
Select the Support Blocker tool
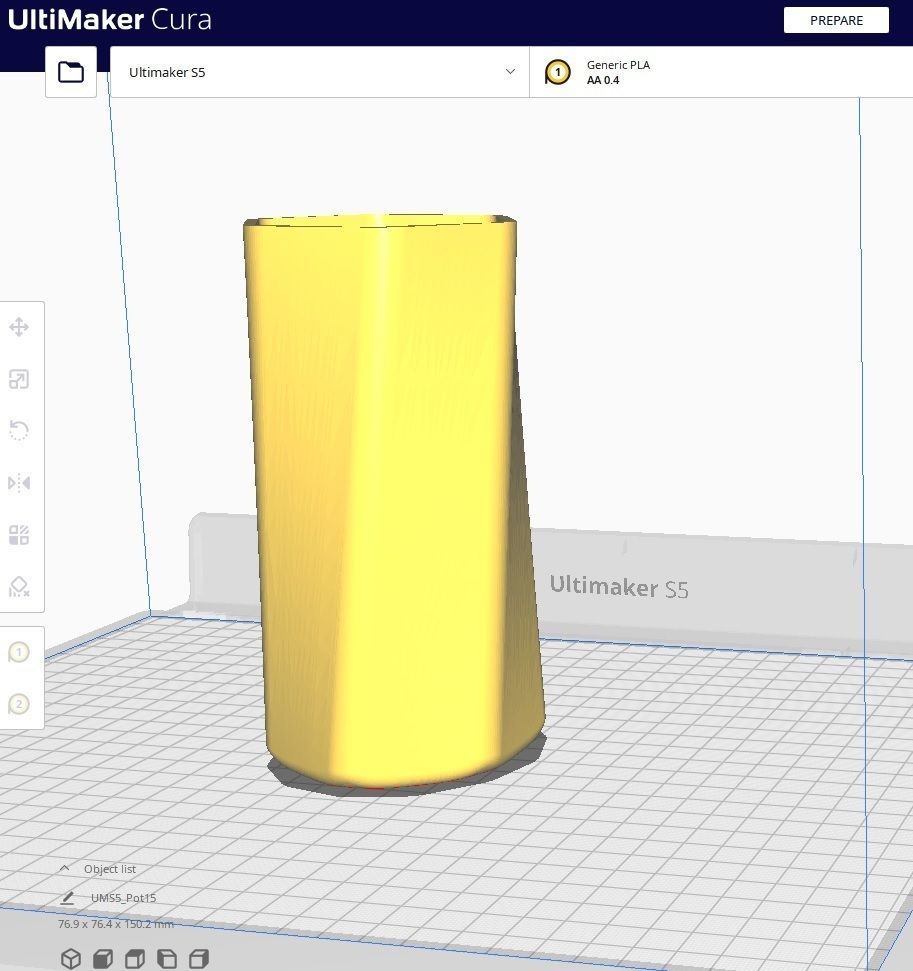click(19, 586)
